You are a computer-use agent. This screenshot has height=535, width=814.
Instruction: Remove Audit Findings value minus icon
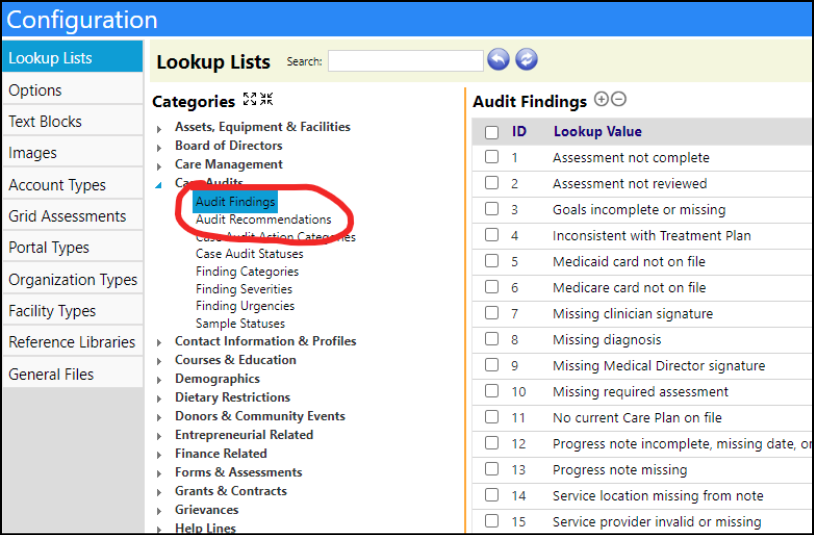[x=618, y=99]
